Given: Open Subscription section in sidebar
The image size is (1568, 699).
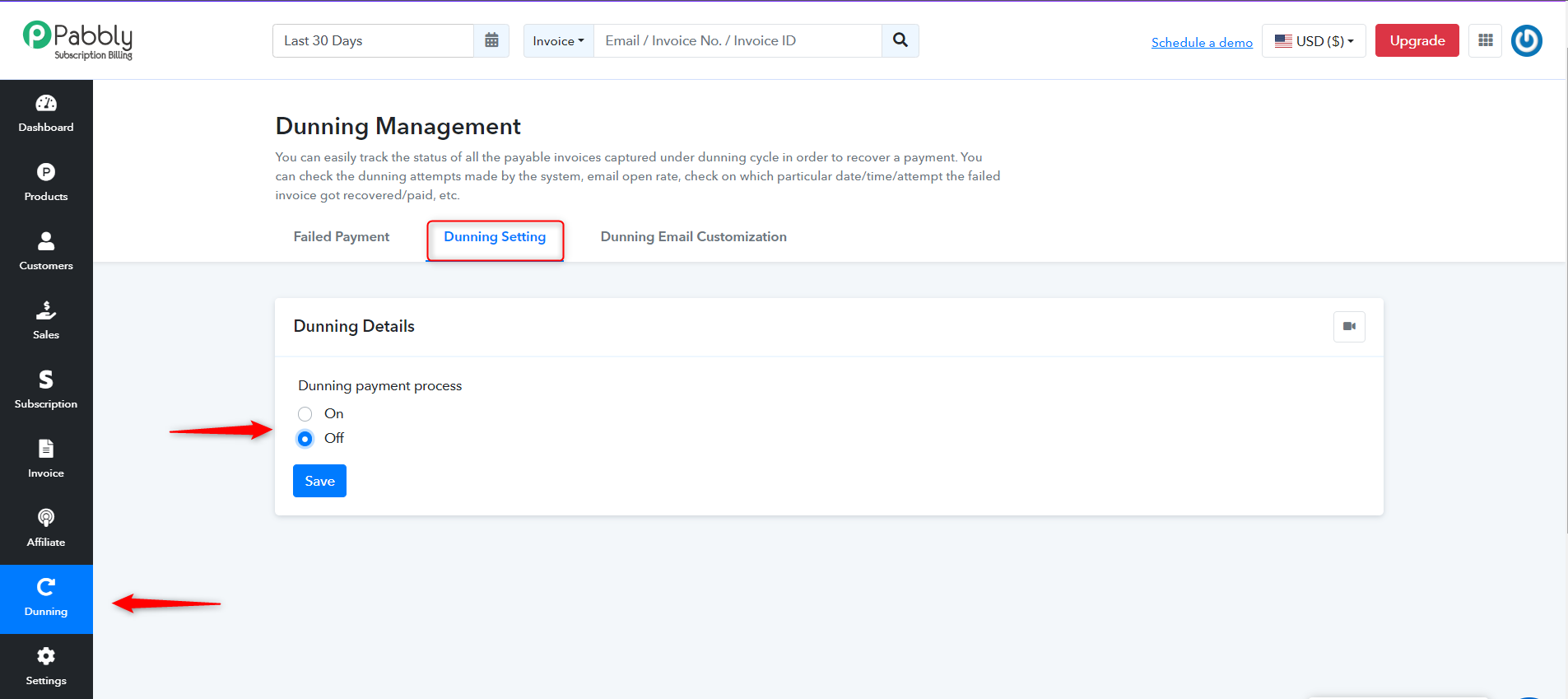Looking at the screenshot, I should point(46,380).
